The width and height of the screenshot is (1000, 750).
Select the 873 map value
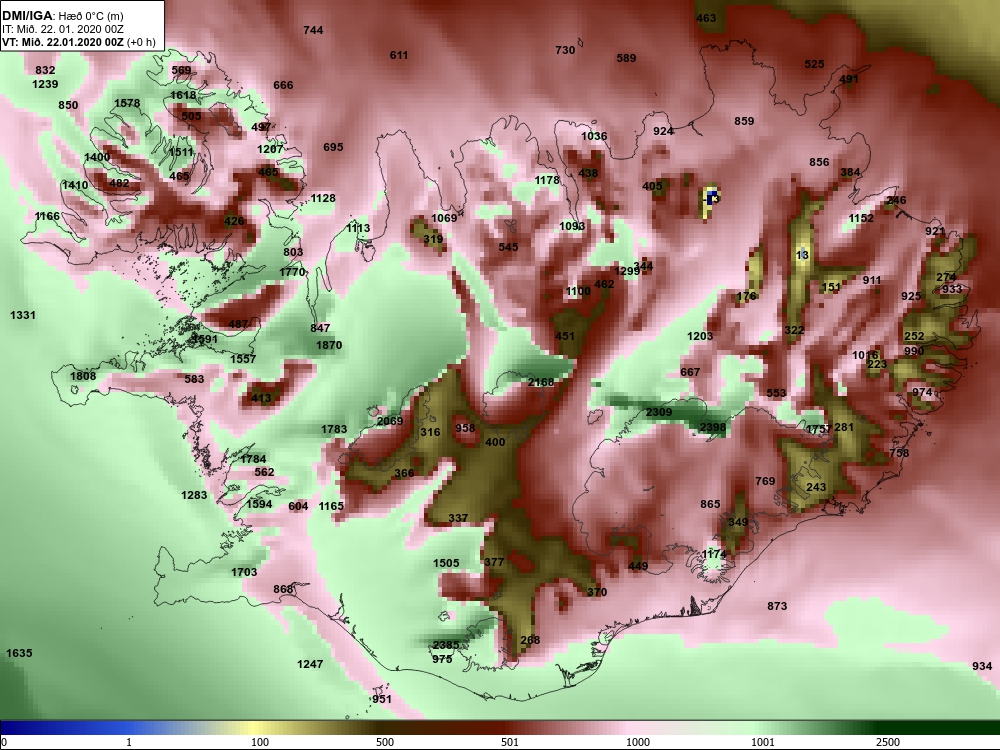point(777,606)
